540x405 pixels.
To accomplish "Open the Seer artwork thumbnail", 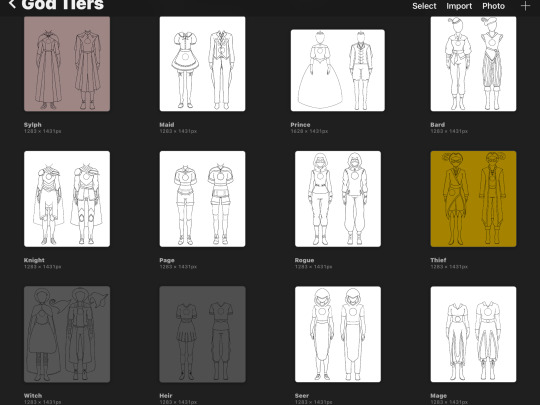I will (338, 334).
